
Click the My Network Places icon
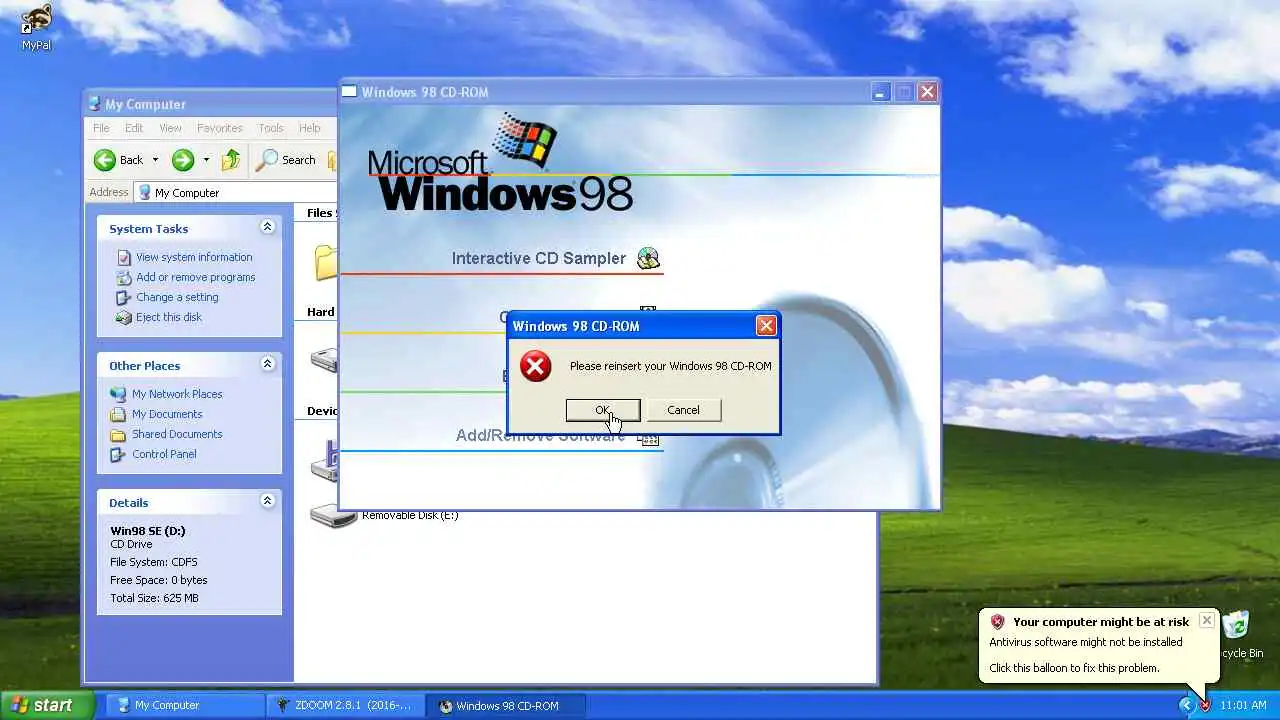click(118, 394)
